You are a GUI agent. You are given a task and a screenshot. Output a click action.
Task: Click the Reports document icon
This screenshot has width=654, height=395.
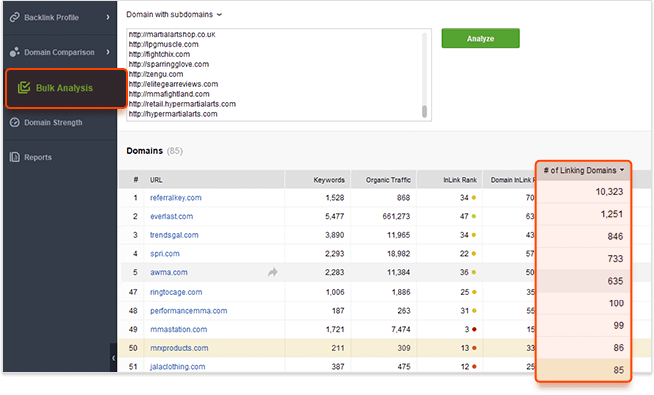point(15,157)
